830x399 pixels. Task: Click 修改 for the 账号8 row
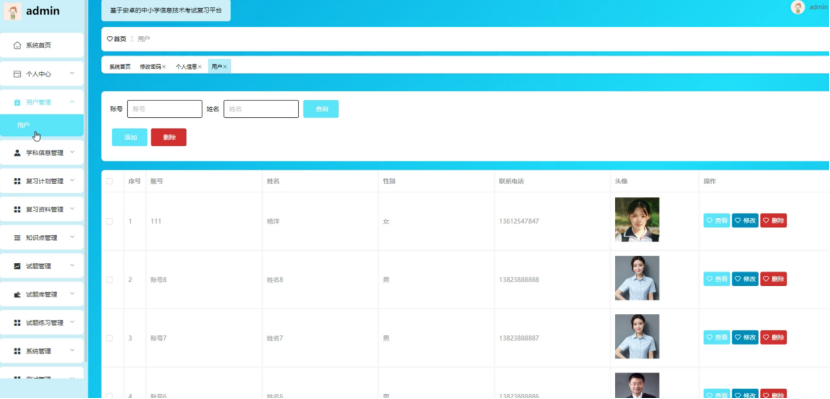point(745,279)
